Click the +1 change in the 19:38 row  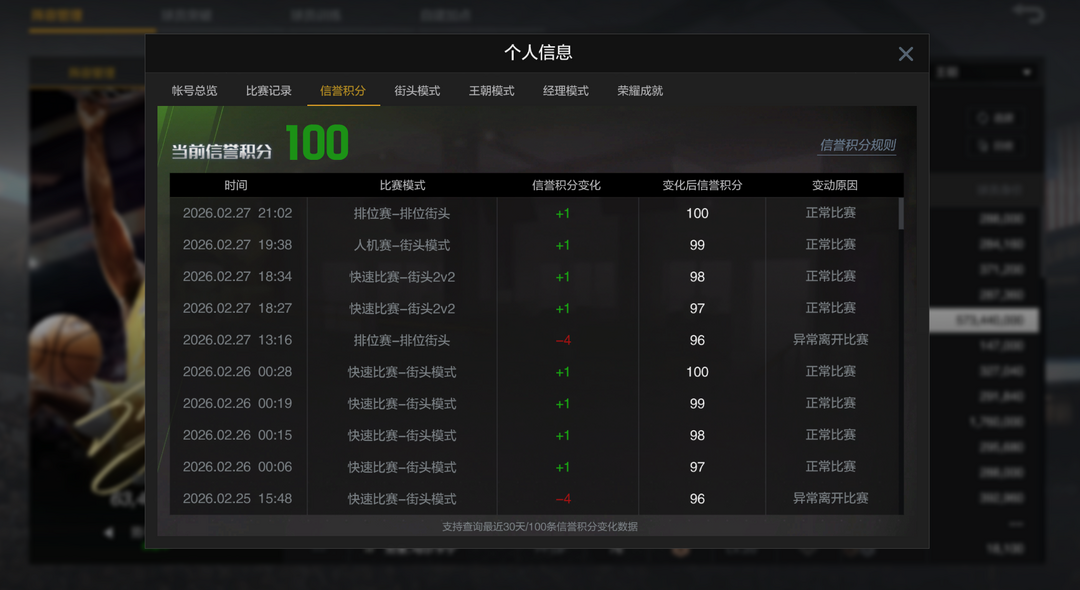(x=563, y=245)
